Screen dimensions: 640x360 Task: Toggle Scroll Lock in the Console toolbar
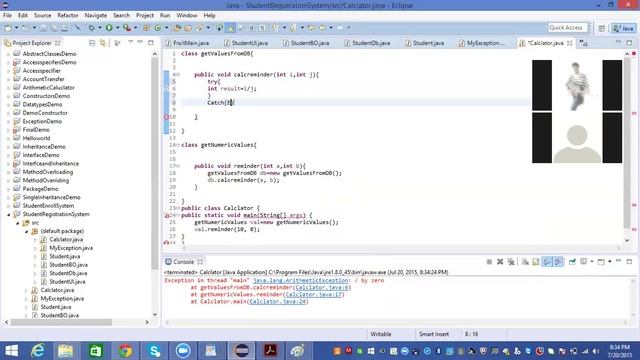pyautogui.click(x=536, y=262)
